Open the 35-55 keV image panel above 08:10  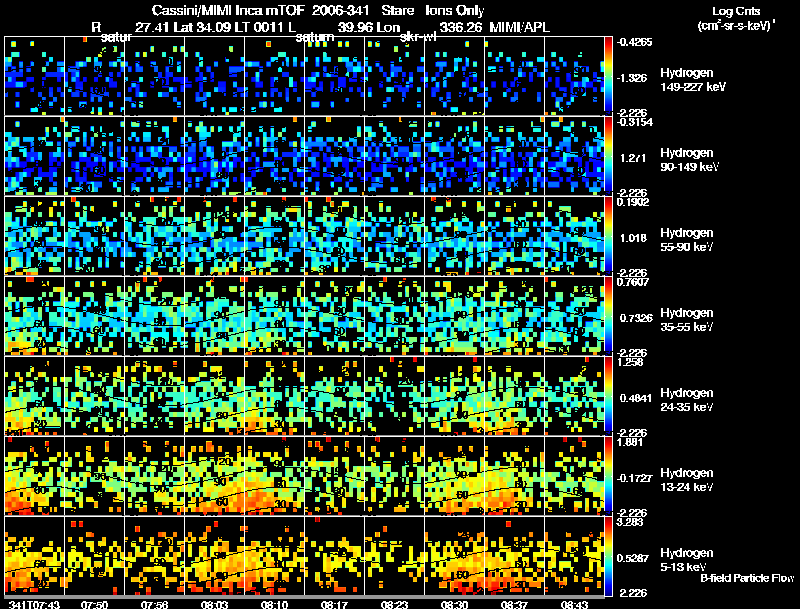(x=274, y=316)
